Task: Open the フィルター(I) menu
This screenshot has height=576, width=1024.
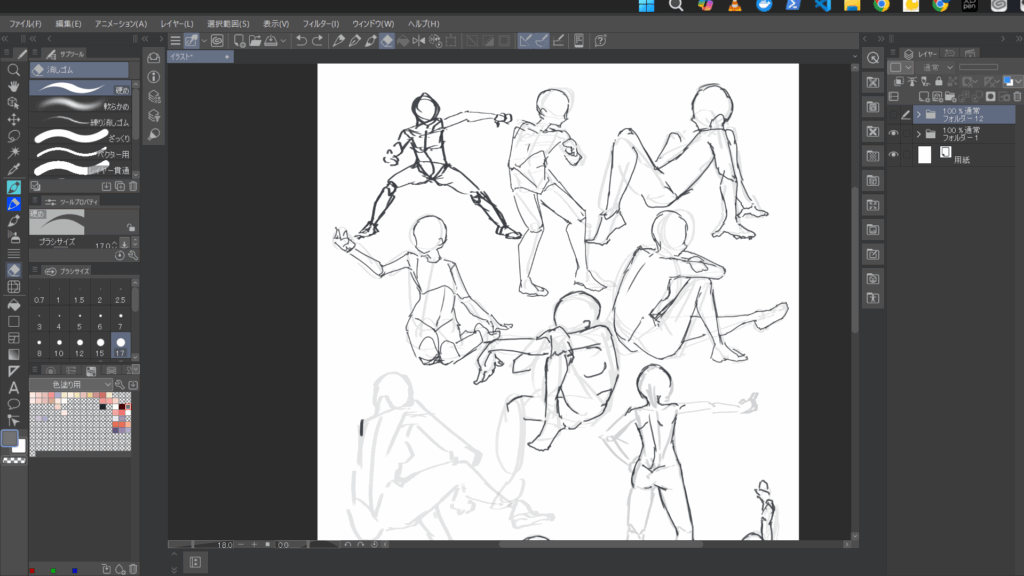Action: [320, 23]
